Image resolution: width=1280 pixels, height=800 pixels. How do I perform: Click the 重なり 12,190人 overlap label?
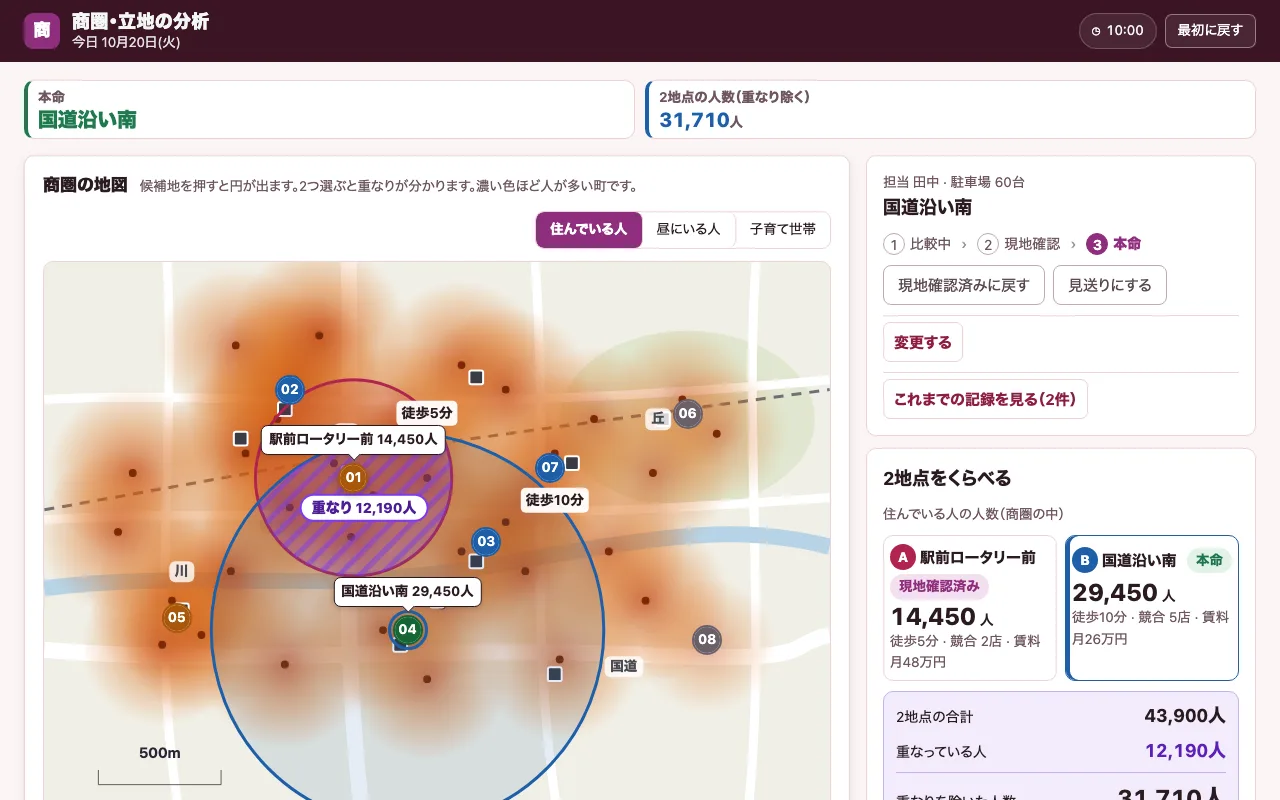tap(364, 508)
